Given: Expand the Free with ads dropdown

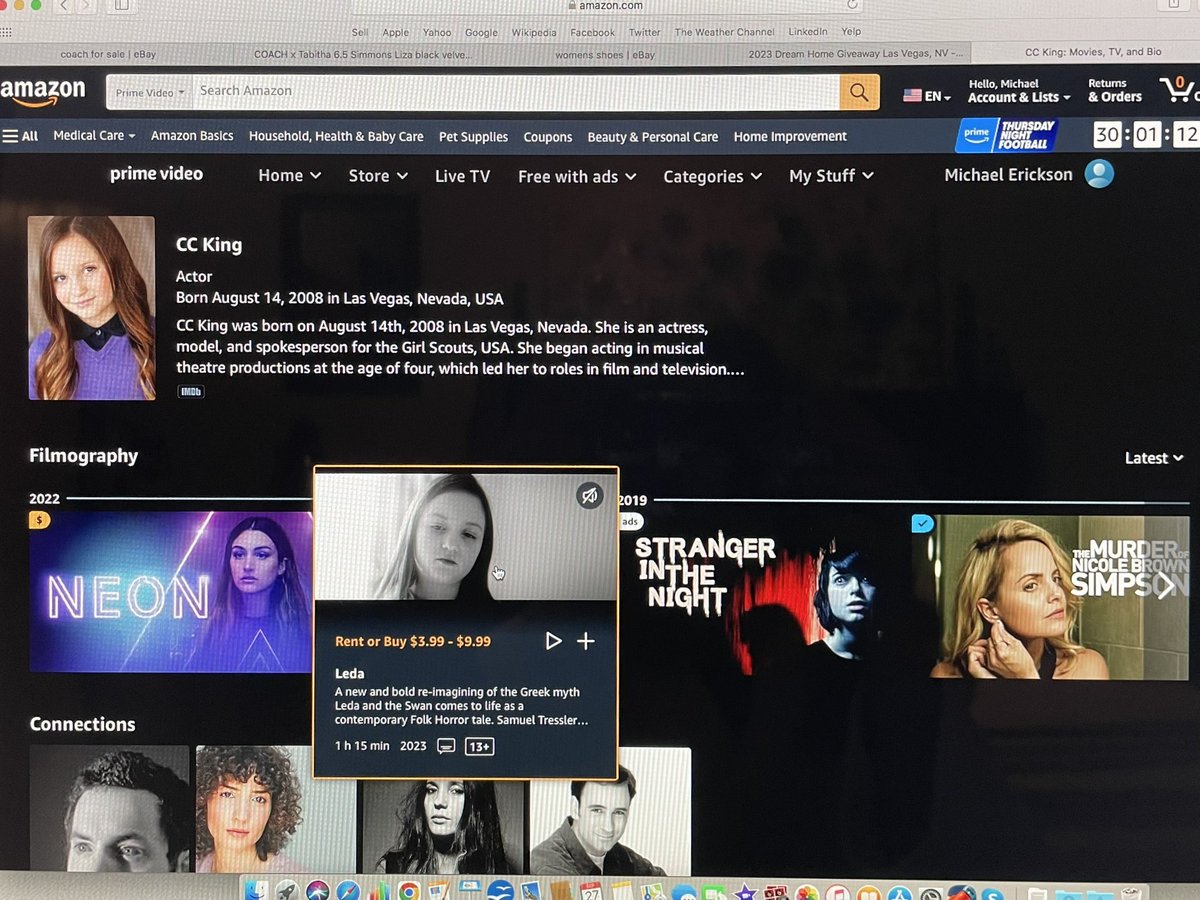Looking at the screenshot, I should pyautogui.click(x=577, y=177).
